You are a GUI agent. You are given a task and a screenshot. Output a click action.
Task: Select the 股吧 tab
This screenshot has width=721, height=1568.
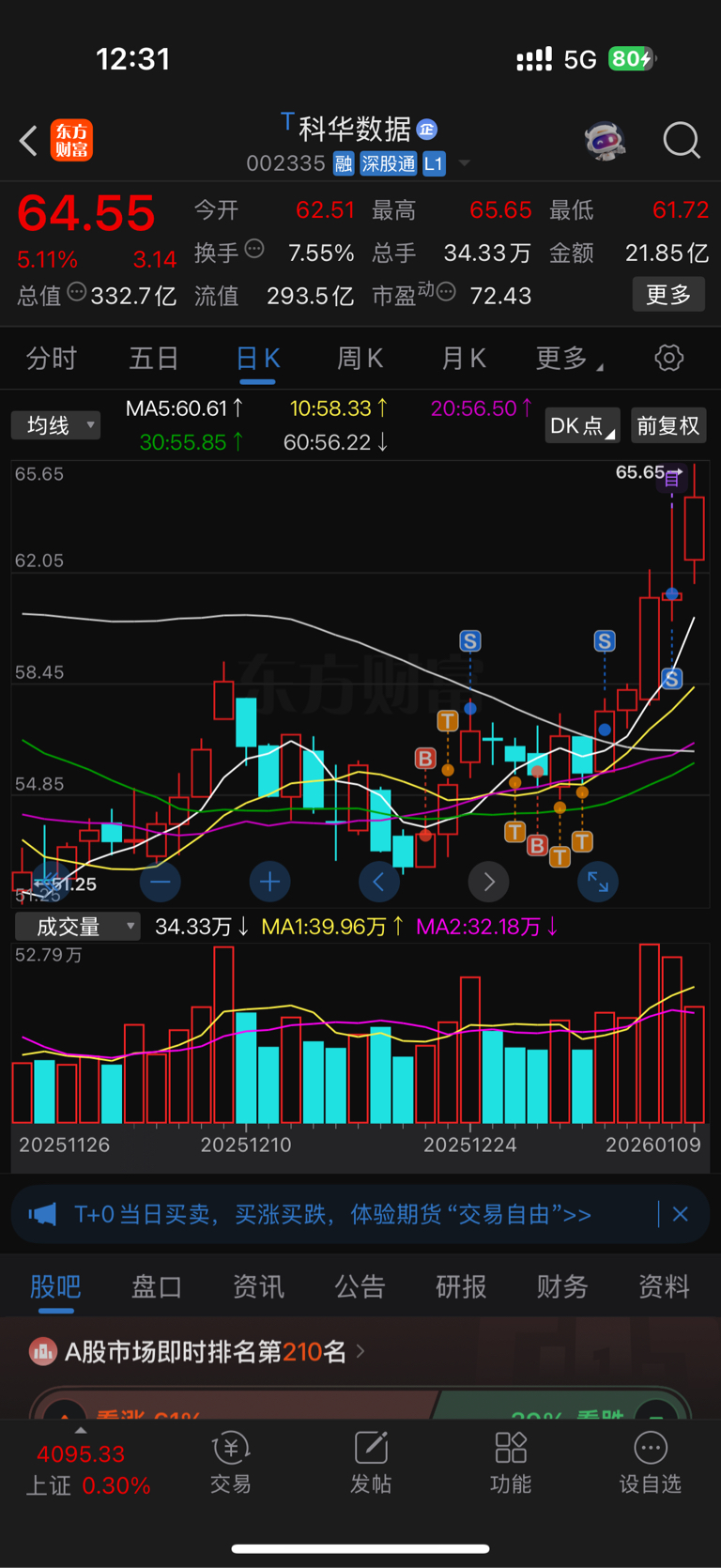point(55,1286)
